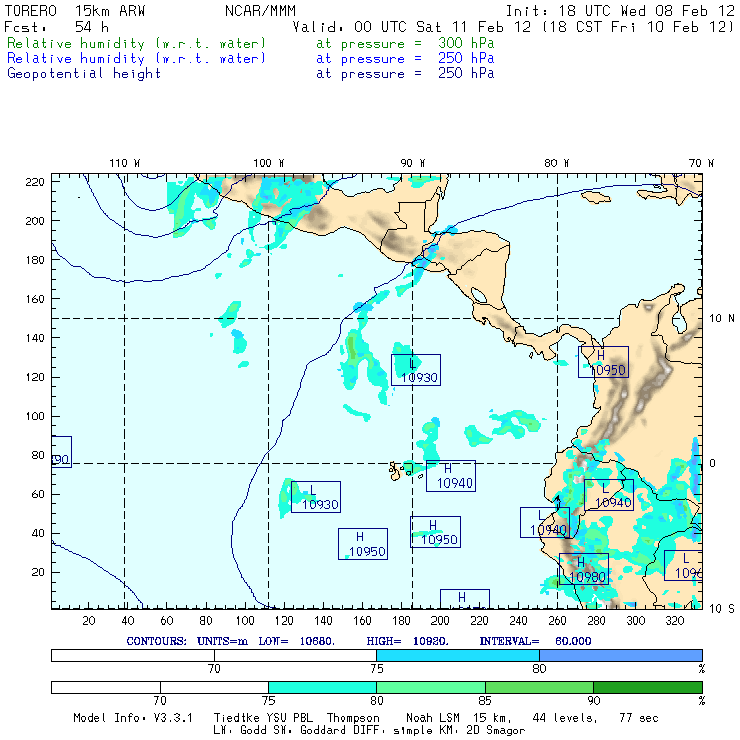740x740 pixels.
Task: Click the cyan 75–80% swatch on the upper color bar
Action: click(x=458, y=656)
